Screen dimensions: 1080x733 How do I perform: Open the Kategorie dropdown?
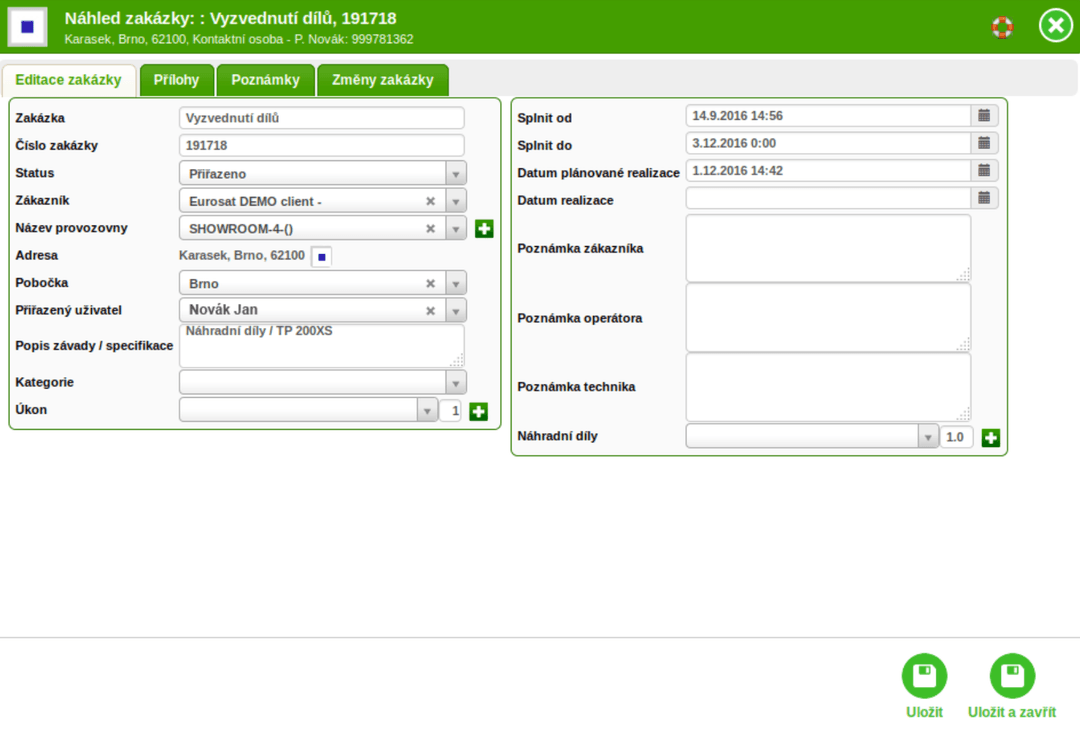pos(457,381)
